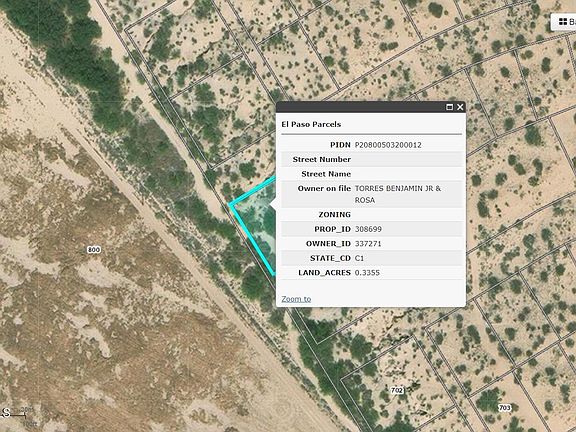Click the El Paso Parcels popup title

click(x=311, y=125)
